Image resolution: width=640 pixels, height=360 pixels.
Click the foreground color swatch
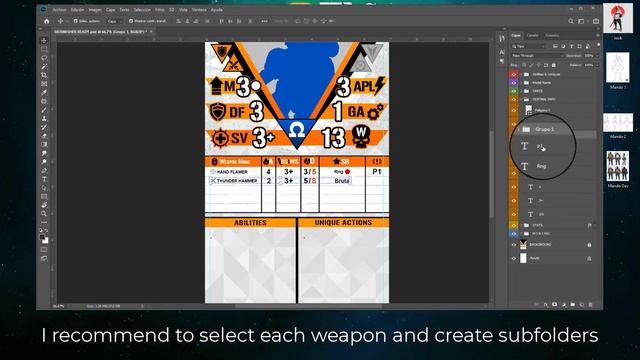pos(42,237)
